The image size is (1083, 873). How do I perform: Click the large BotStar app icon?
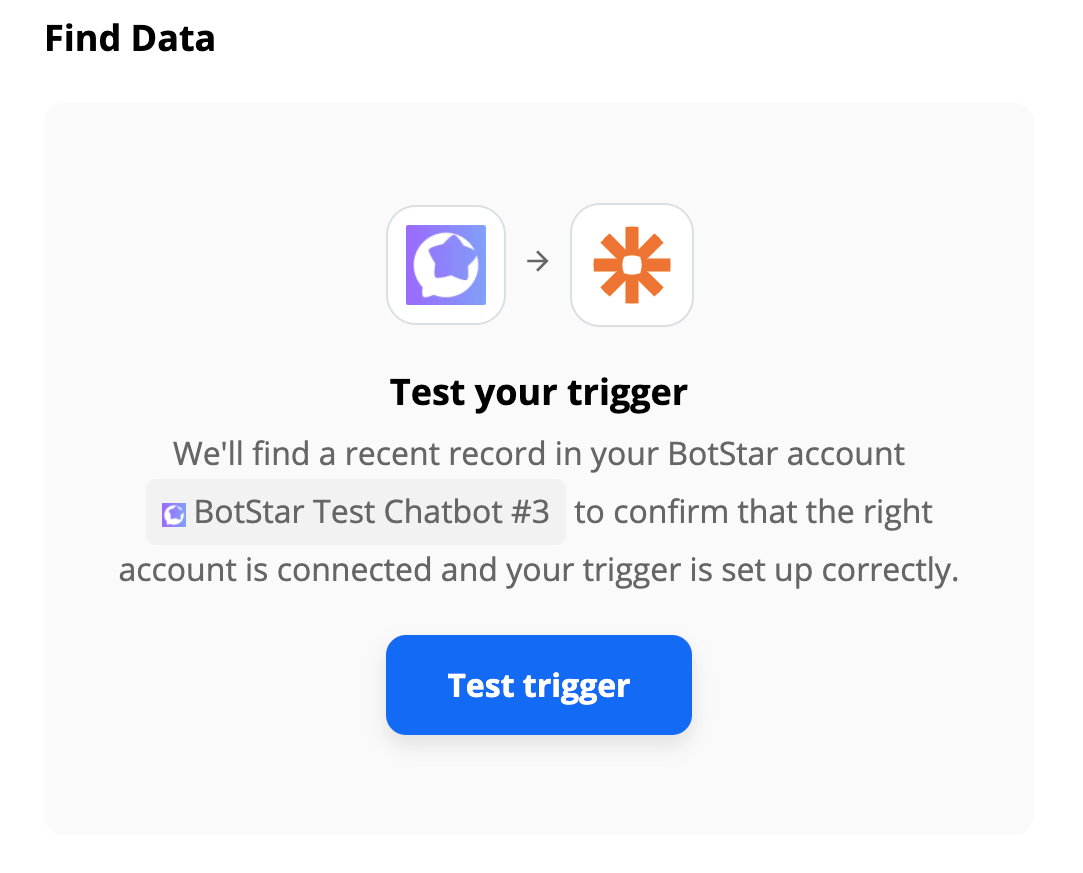(x=445, y=265)
